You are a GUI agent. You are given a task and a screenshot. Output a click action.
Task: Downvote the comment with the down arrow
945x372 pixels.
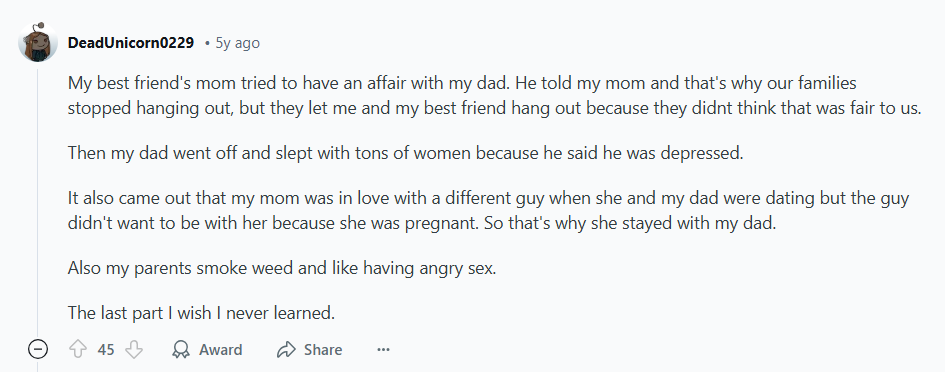coord(133,350)
